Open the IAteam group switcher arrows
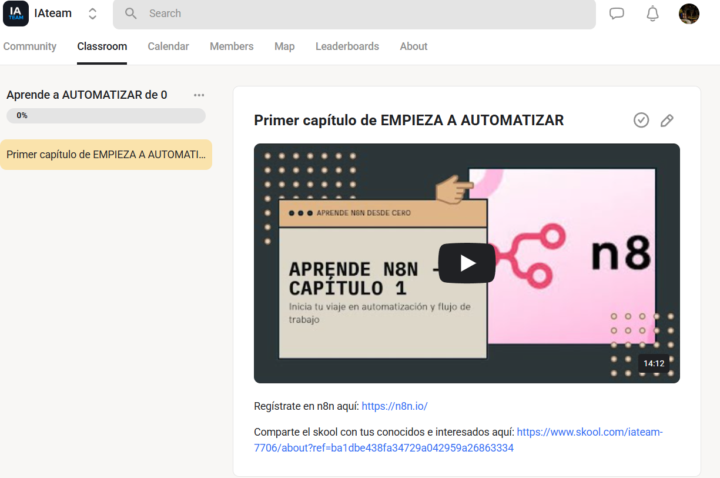This screenshot has width=720, height=478. click(x=92, y=14)
